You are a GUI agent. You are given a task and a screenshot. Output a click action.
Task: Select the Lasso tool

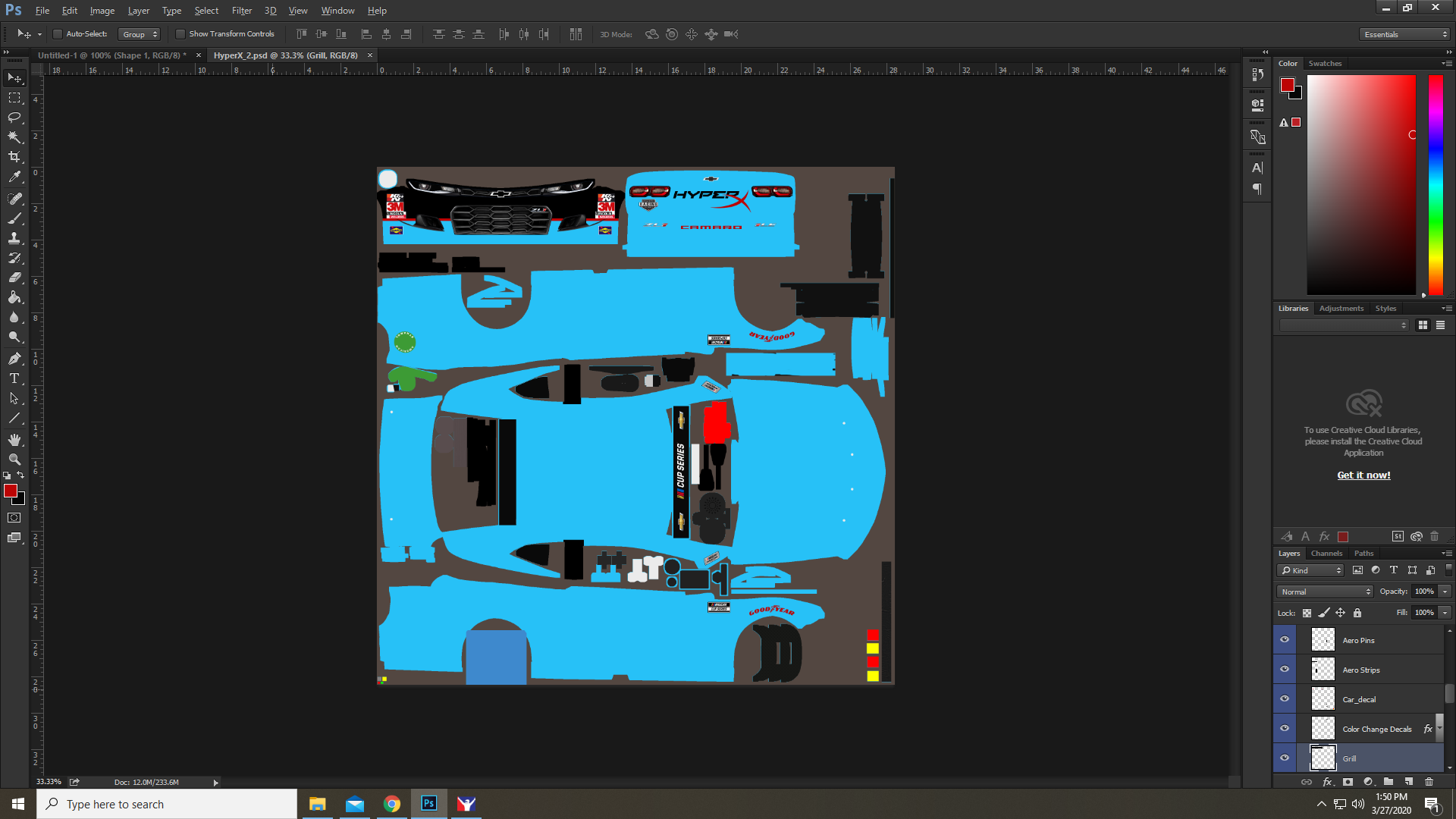pyautogui.click(x=14, y=118)
